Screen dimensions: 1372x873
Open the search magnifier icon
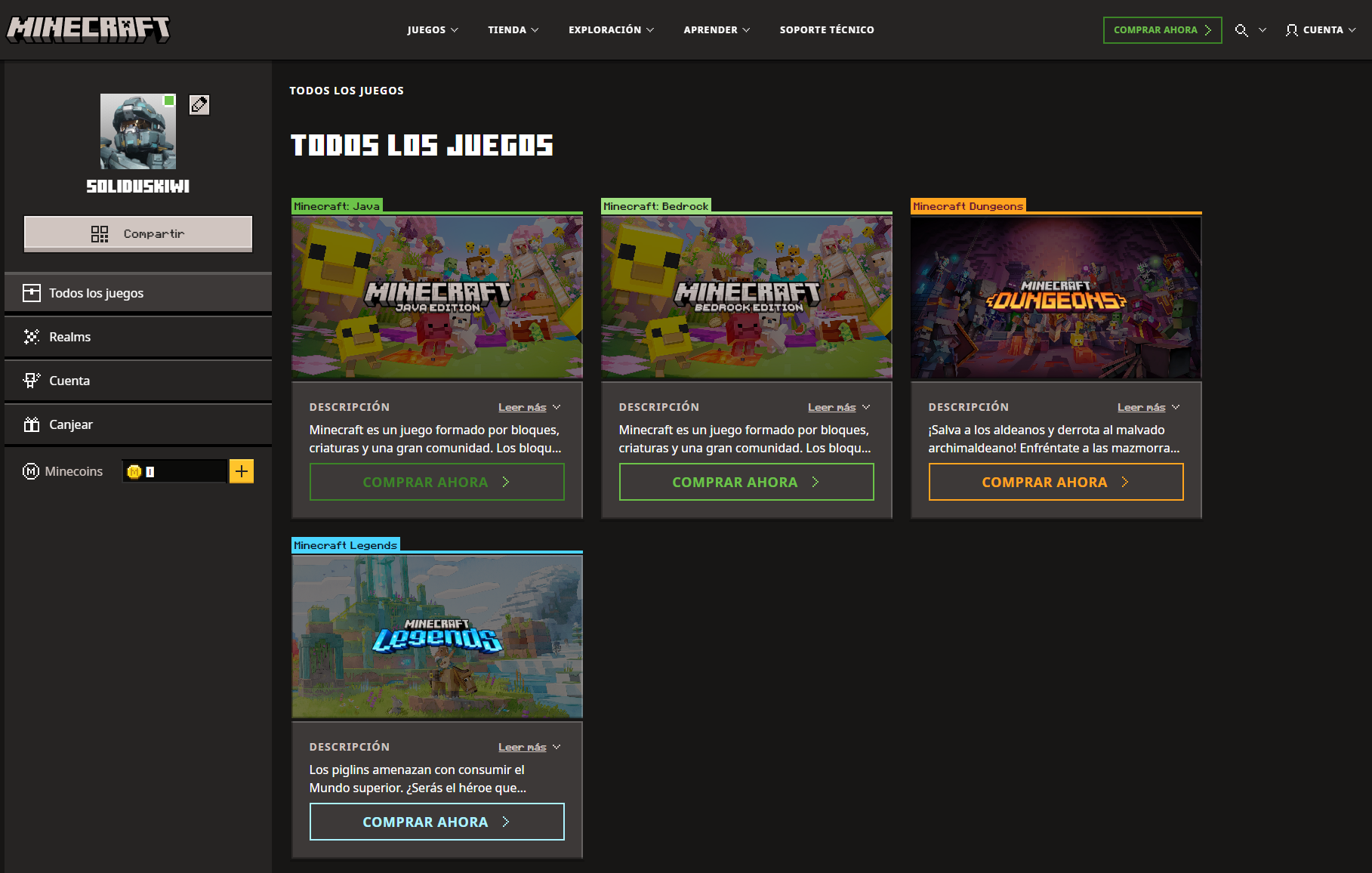click(1241, 30)
